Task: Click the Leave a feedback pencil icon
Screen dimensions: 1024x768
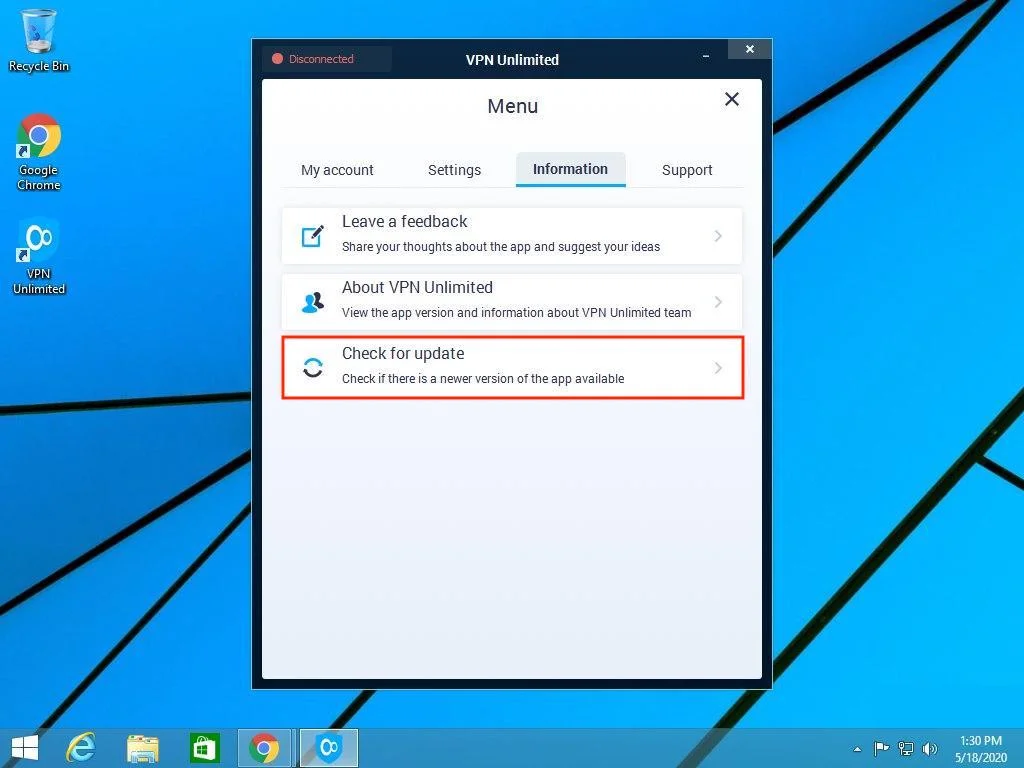Action: [313, 236]
